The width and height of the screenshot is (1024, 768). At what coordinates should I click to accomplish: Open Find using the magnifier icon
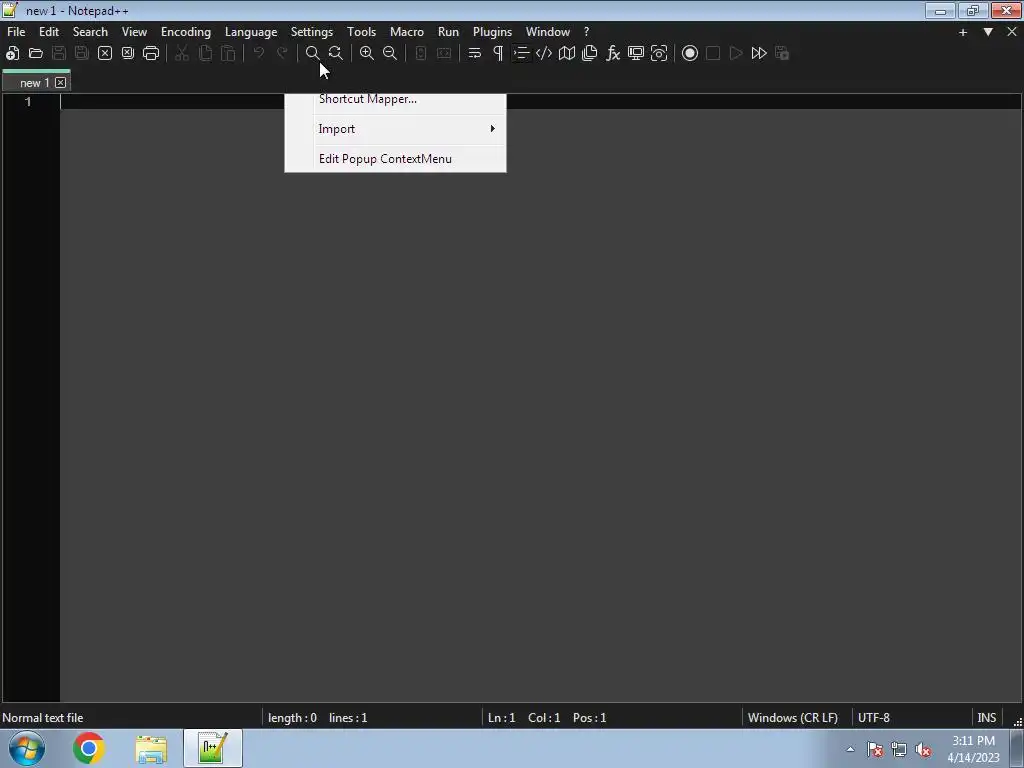[313, 54]
